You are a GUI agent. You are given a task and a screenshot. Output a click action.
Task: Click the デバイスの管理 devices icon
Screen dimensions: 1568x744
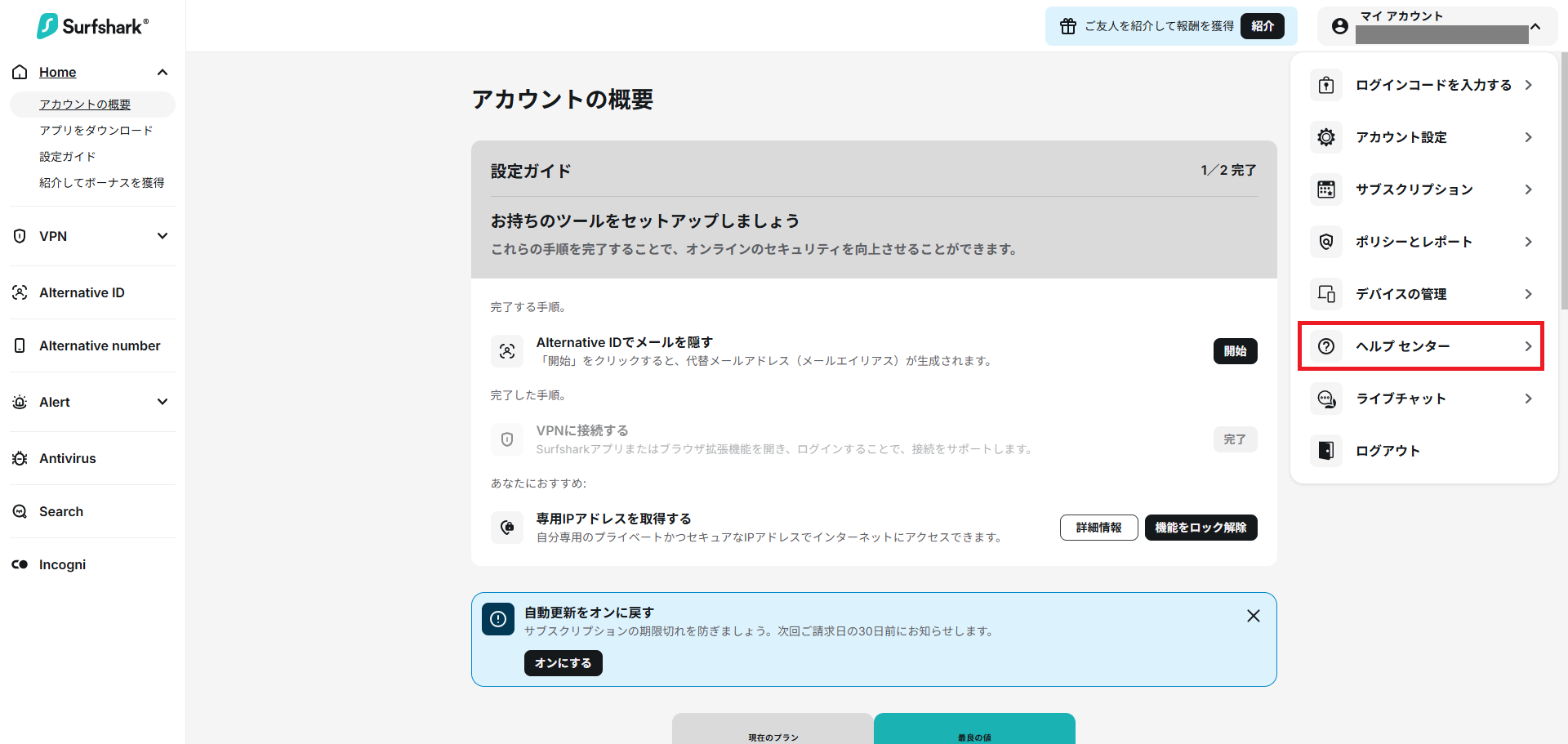coord(1326,294)
